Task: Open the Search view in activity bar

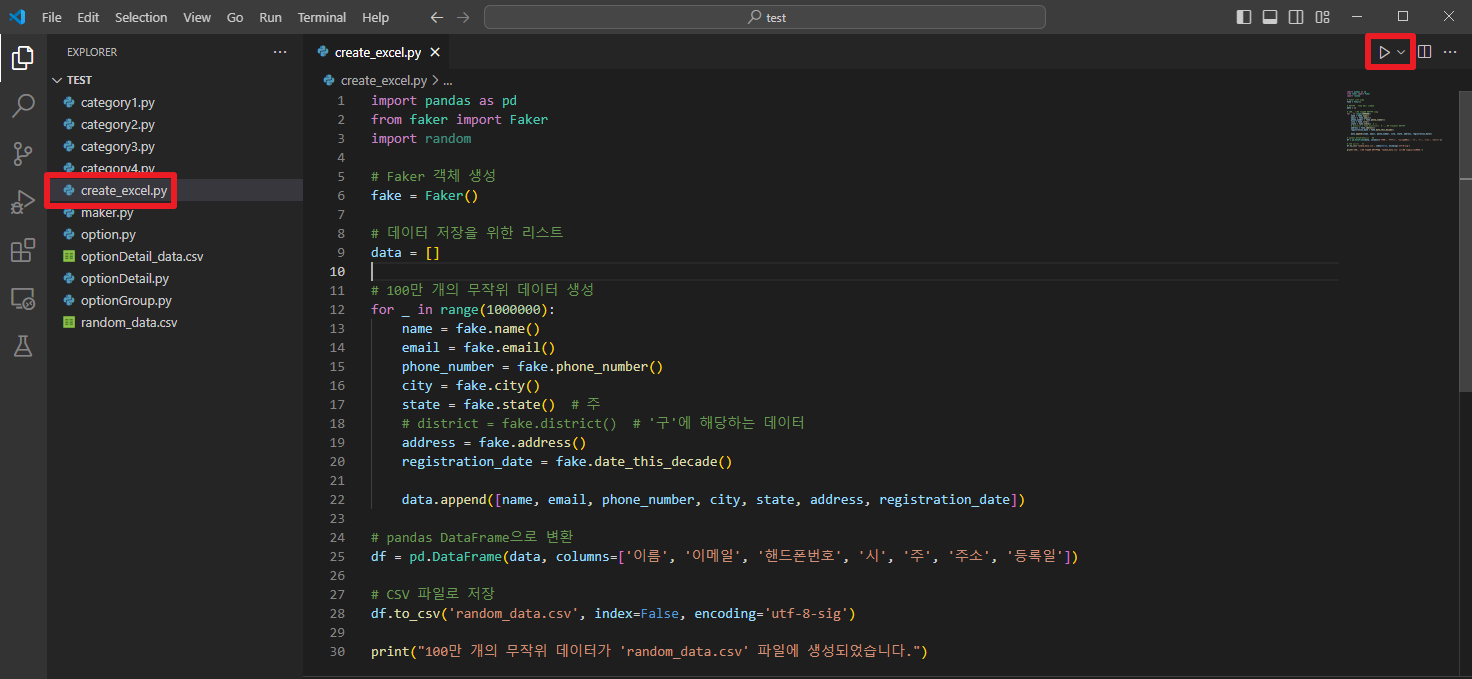Action: (22, 106)
